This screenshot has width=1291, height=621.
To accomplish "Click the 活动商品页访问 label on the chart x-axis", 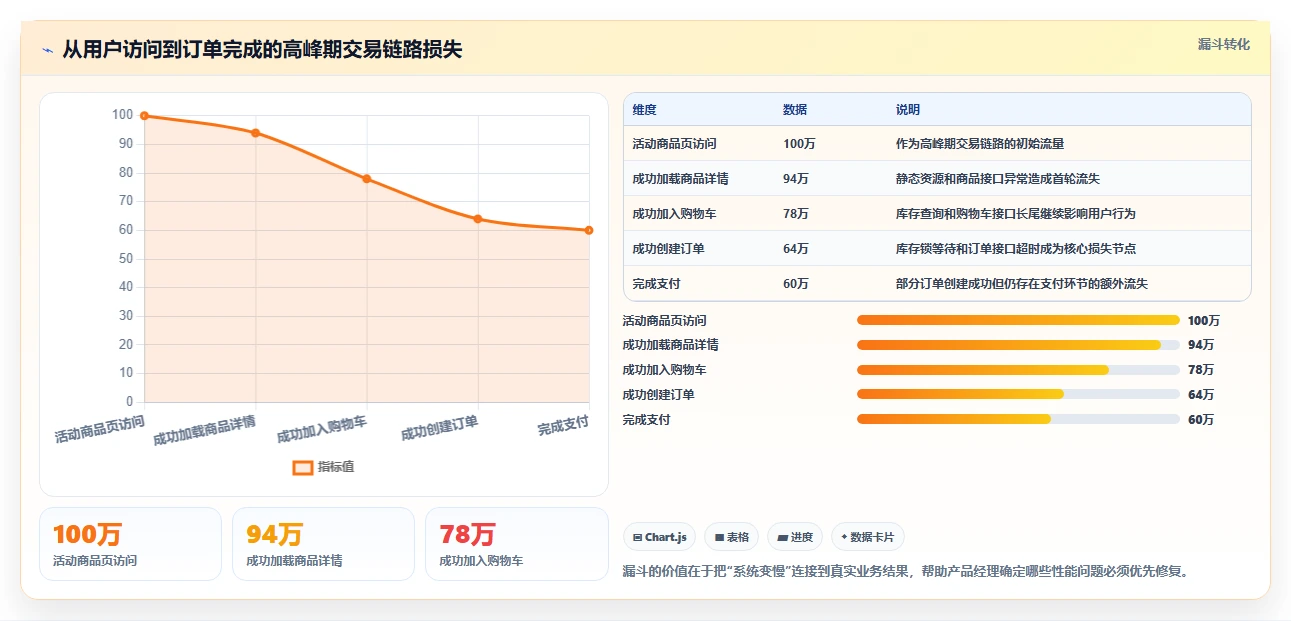I will pos(100,430).
